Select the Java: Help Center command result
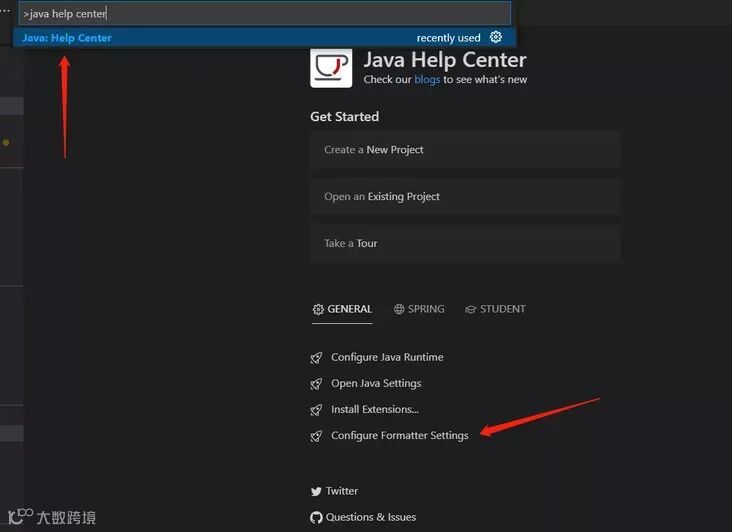Screen dimensions: 732x532 pos(265,38)
